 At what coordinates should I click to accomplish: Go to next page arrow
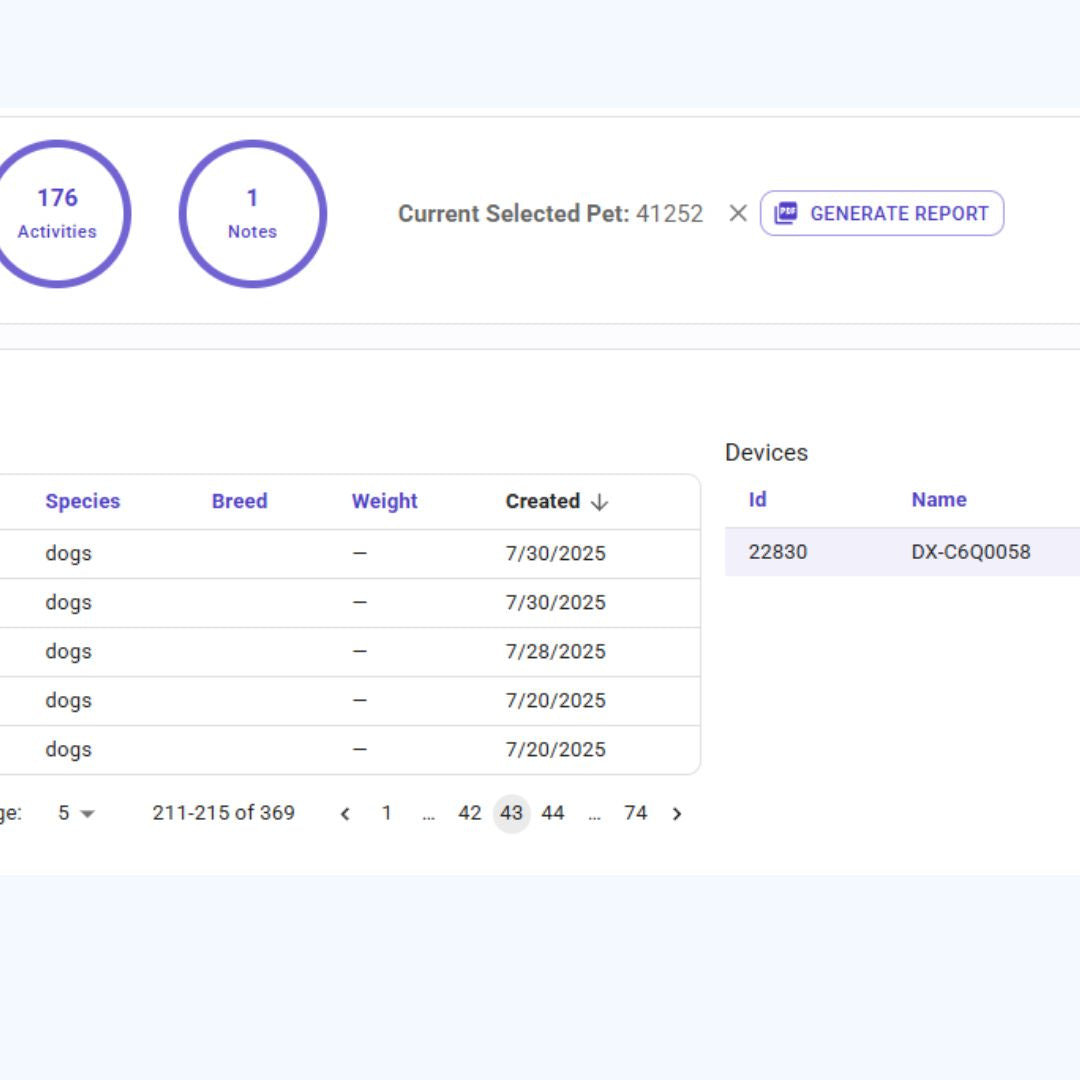point(677,814)
